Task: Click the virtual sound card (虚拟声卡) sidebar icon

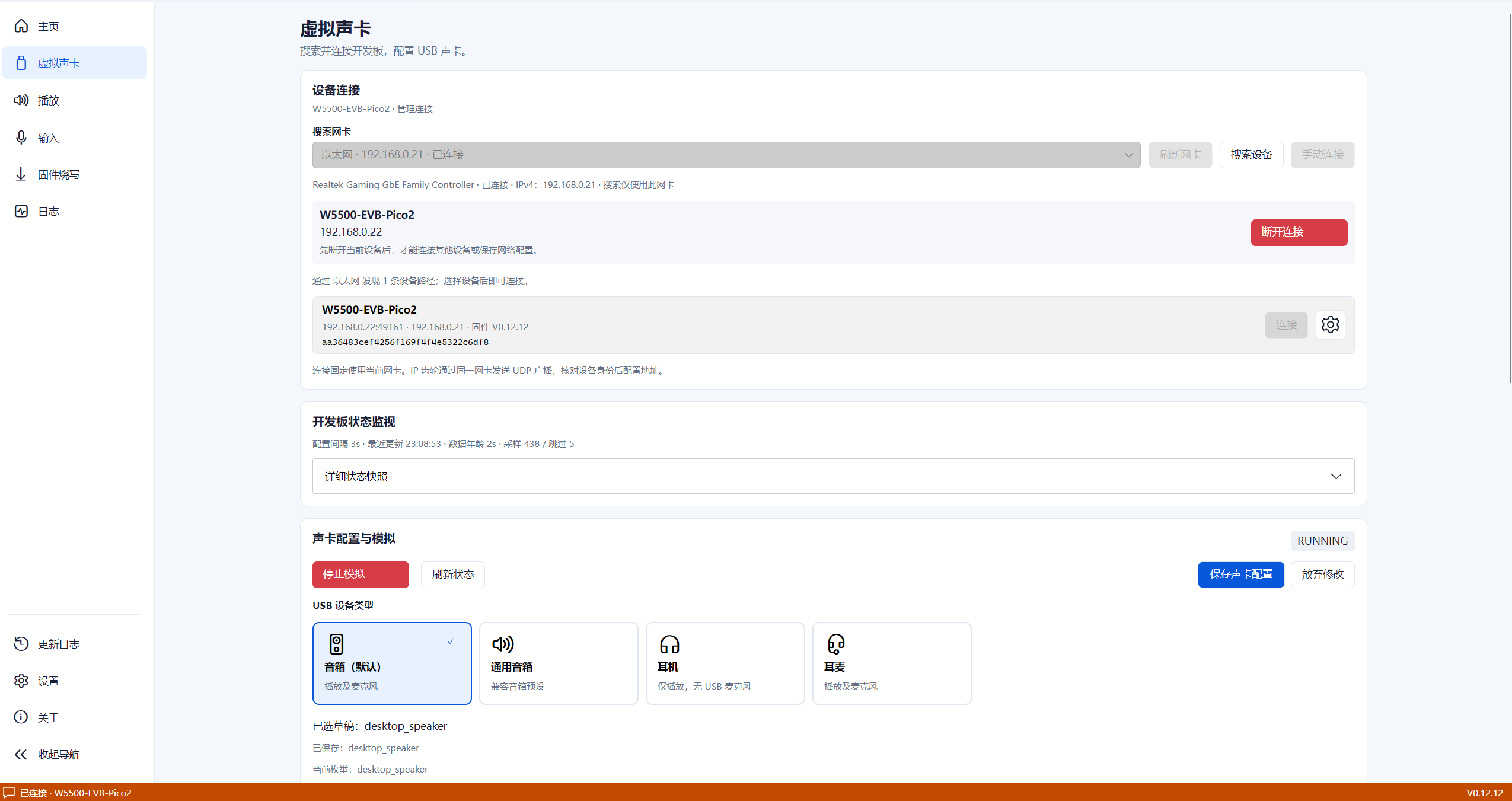Action: point(21,63)
